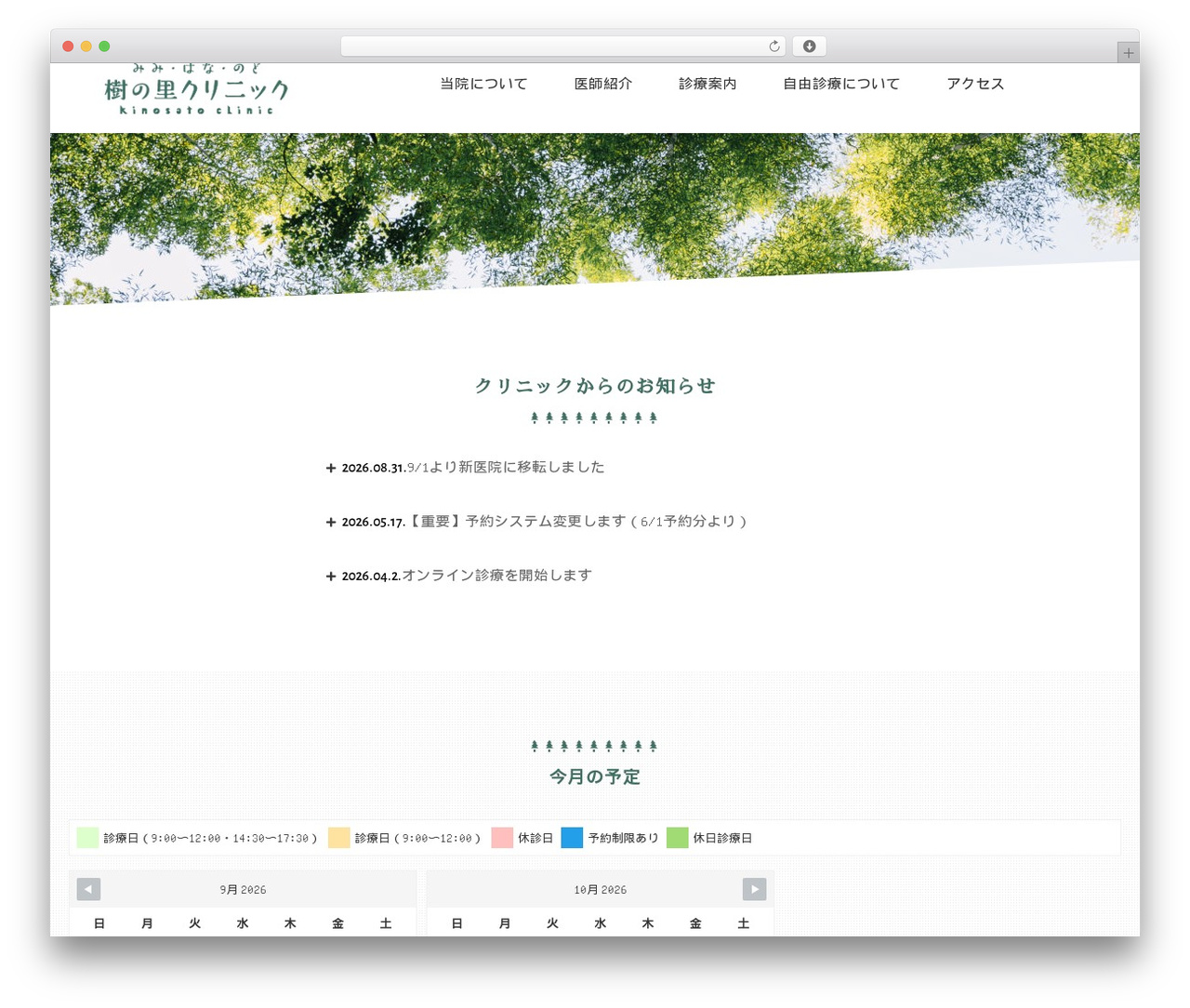Screen dimensions: 1190x1008
Task: Open the browser downloads button
Action: pyautogui.click(x=809, y=46)
